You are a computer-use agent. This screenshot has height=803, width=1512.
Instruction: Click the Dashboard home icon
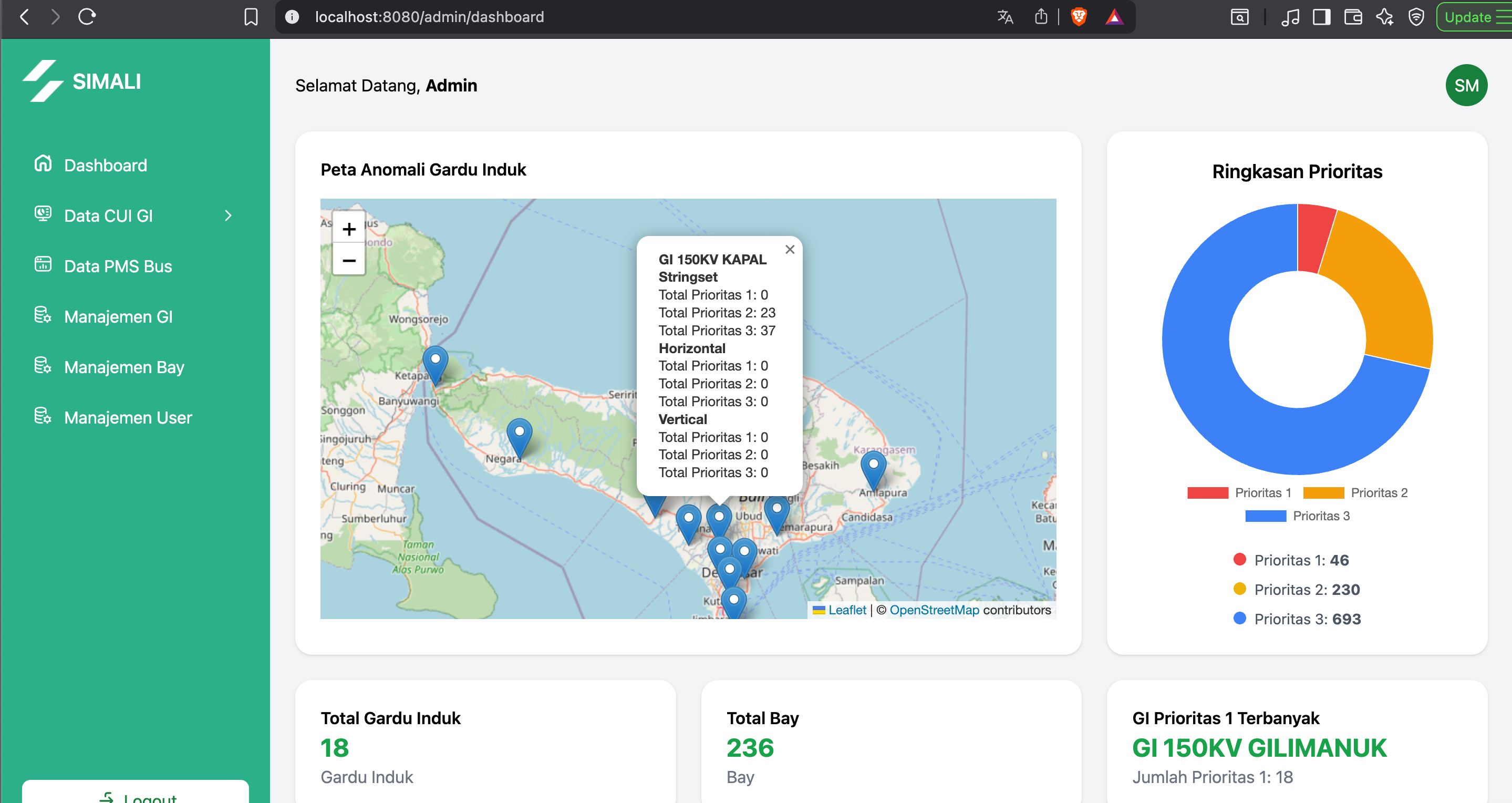pyautogui.click(x=42, y=164)
